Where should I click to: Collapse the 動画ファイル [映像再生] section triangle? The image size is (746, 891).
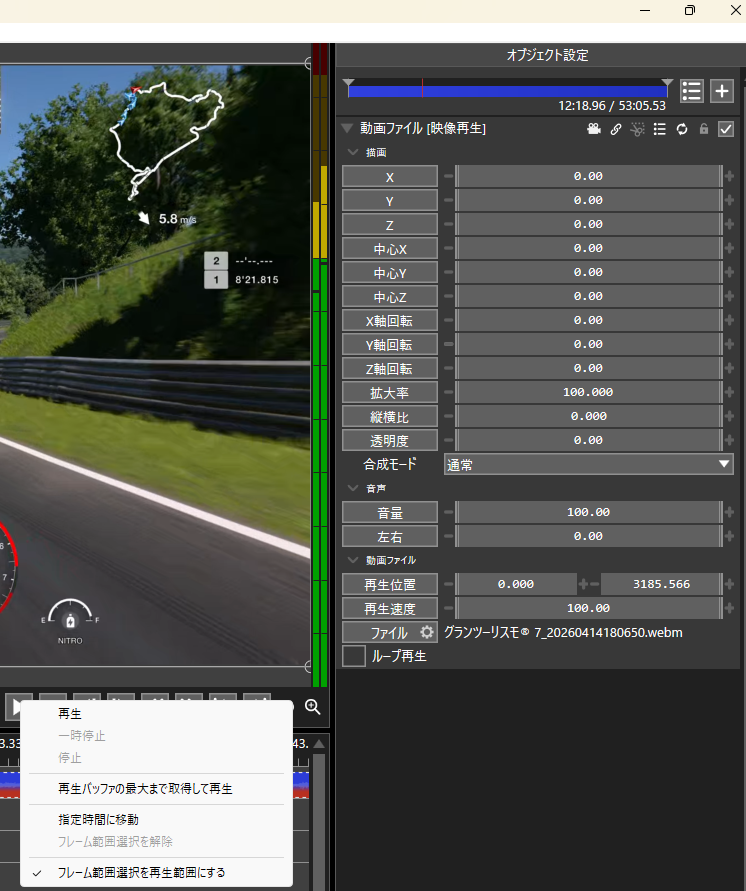[x=347, y=128]
